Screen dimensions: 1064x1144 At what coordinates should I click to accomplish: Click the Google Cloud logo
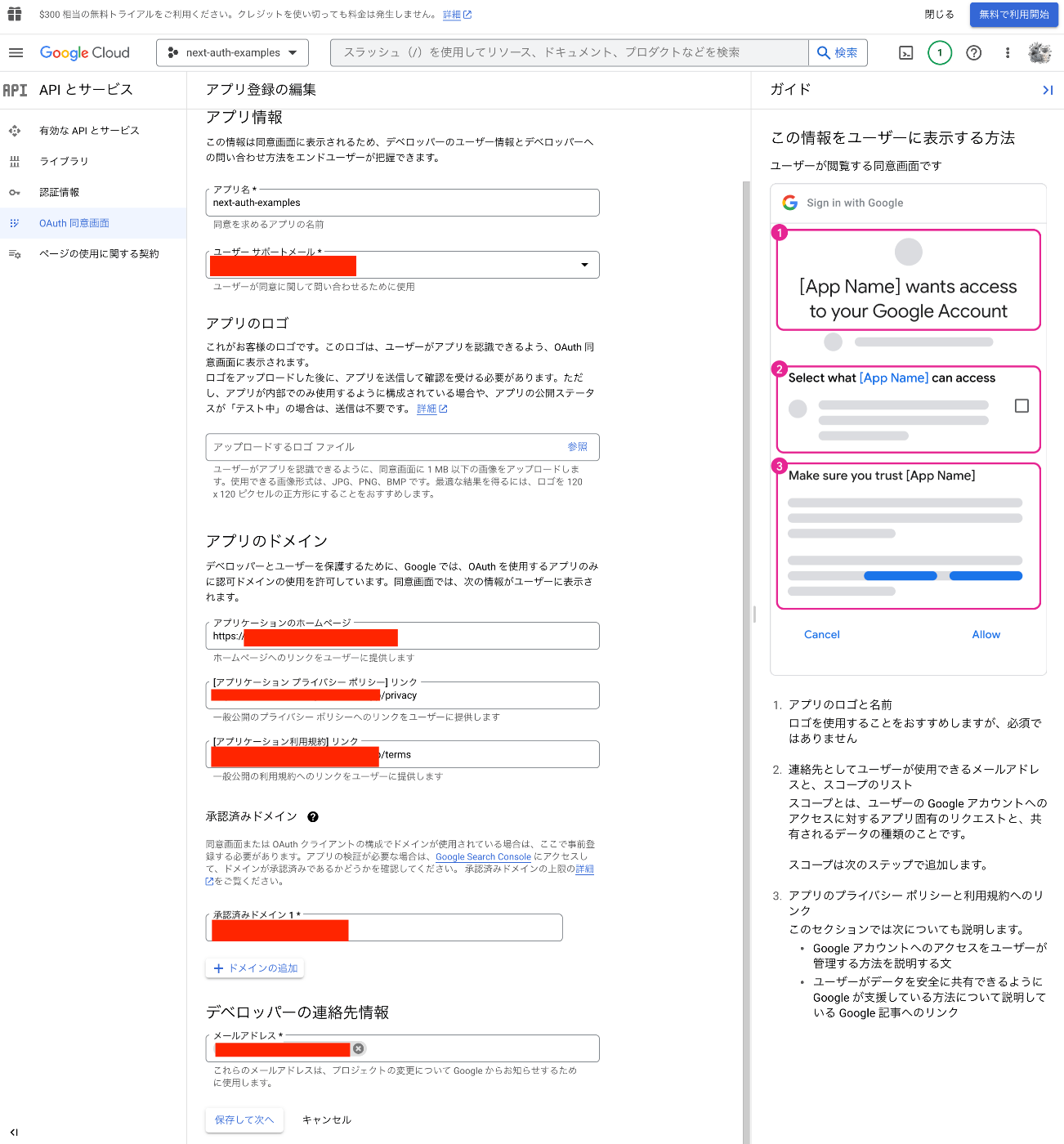pyautogui.click(x=85, y=52)
